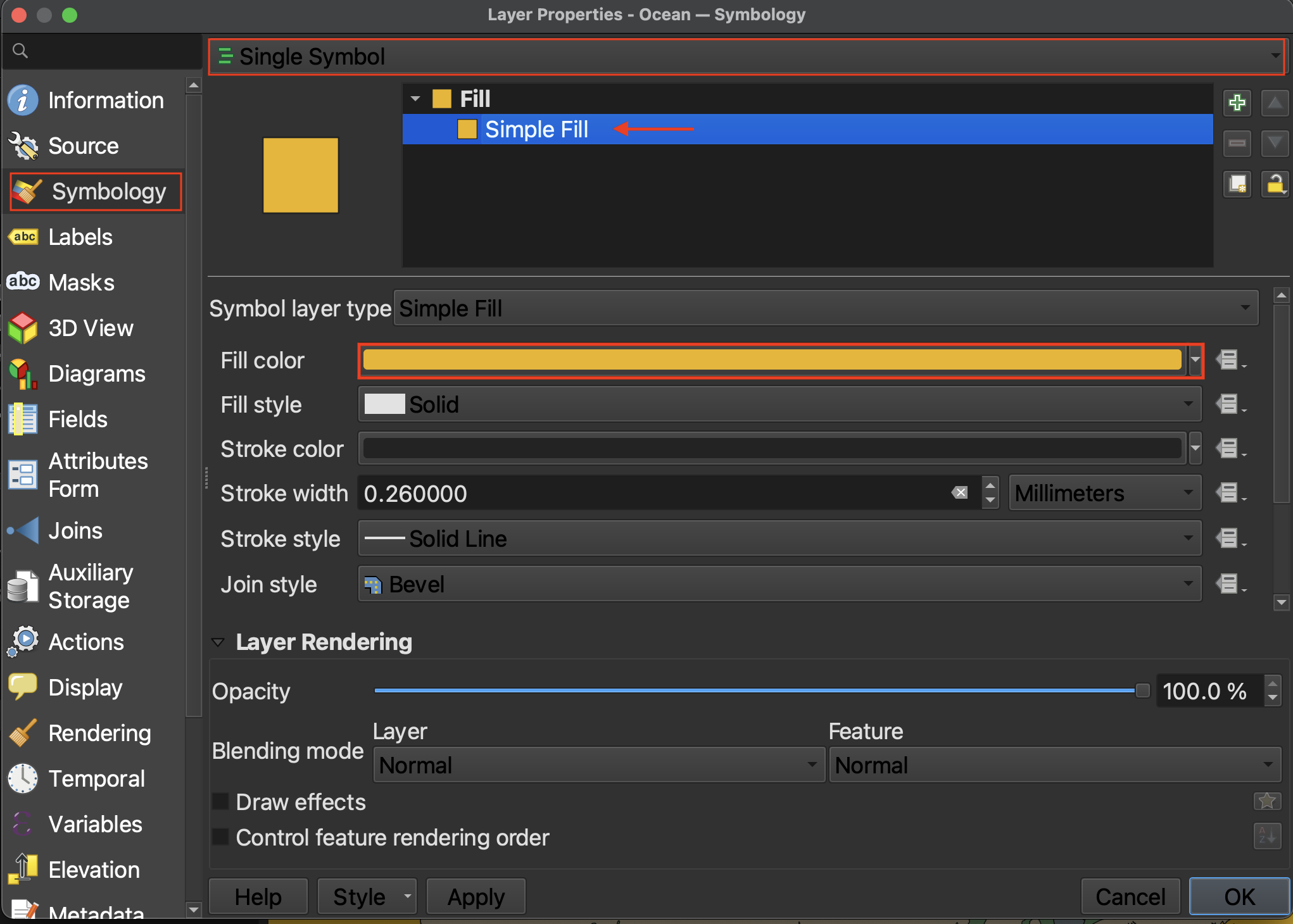Open the Fill style Solid dropdown
Viewport: 1293px width, 924px height.
coord(779,405)
